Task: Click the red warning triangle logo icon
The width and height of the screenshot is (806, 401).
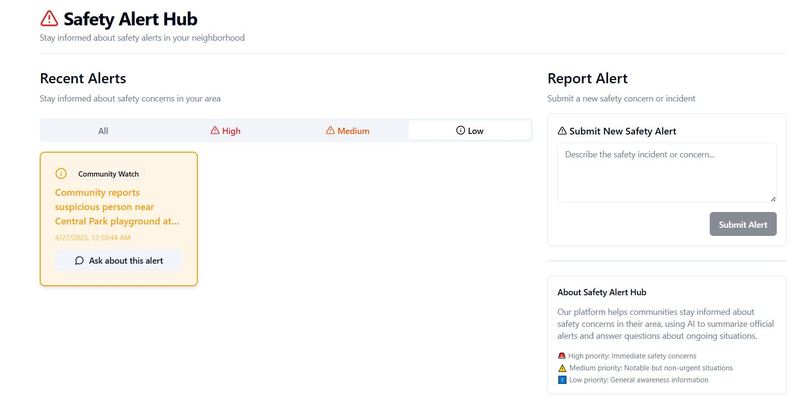Action: [49, 19]
